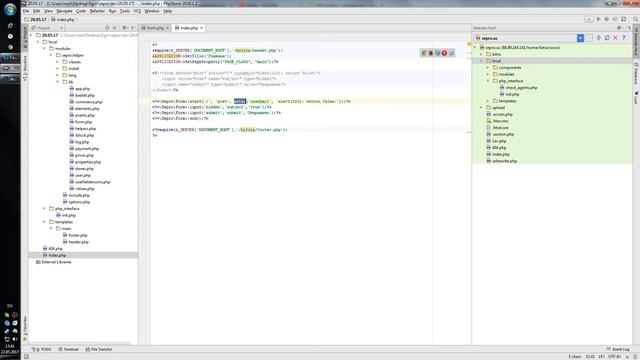Collapse the lib folder
640x360 pixels.
pyautogui.click(x=58, y=82)
